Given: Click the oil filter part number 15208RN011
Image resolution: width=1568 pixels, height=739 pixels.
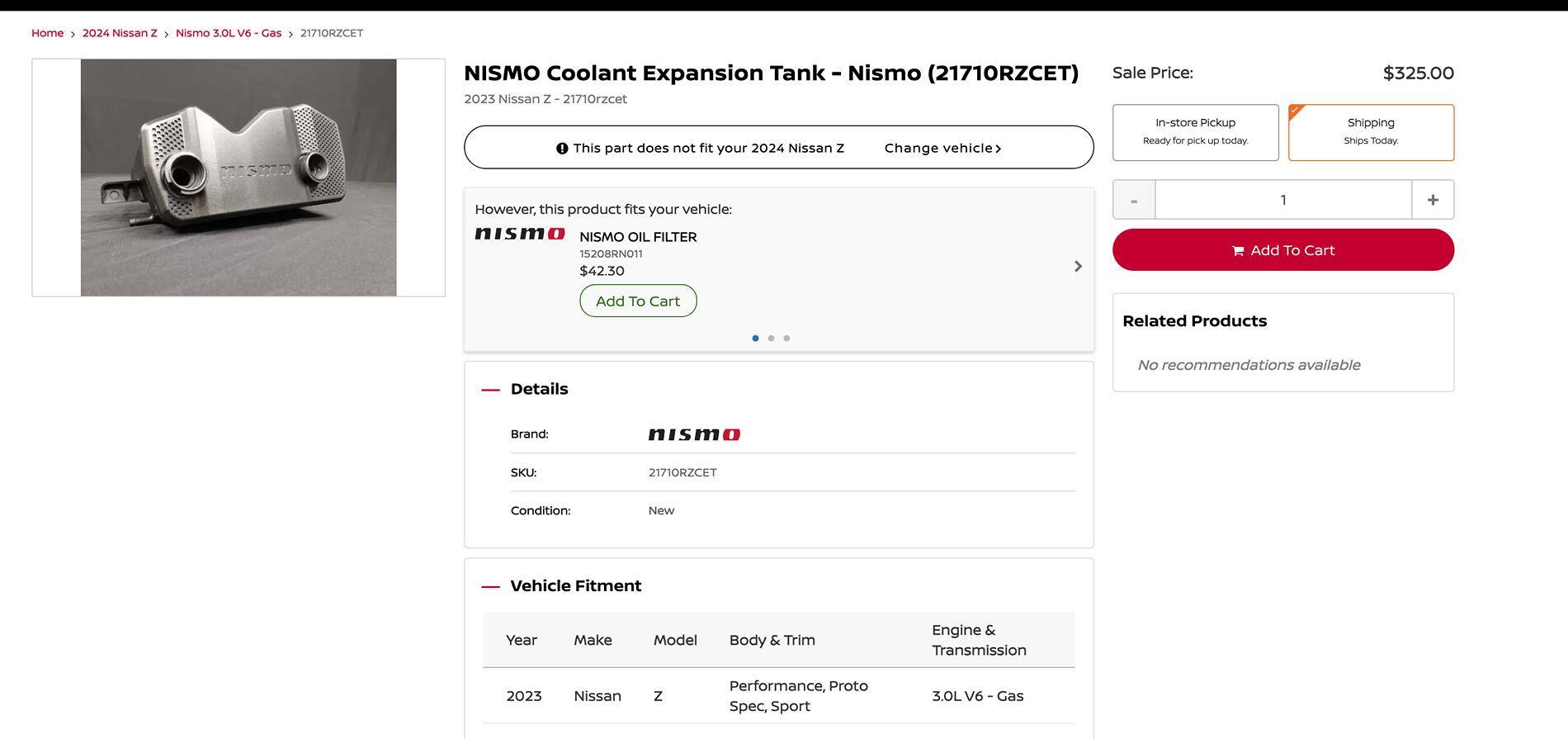Looking at the screenshot, I should 611,253.
